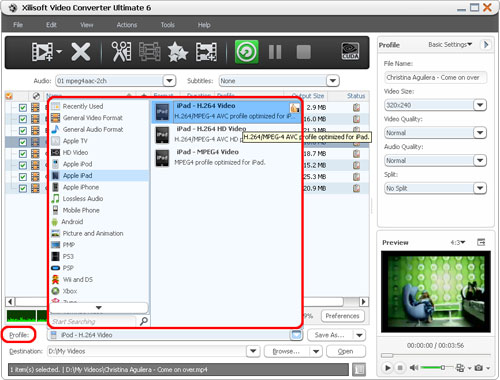Click the Preferences button
Viewport: 500px width, 380px height.
tap(343, 316)
